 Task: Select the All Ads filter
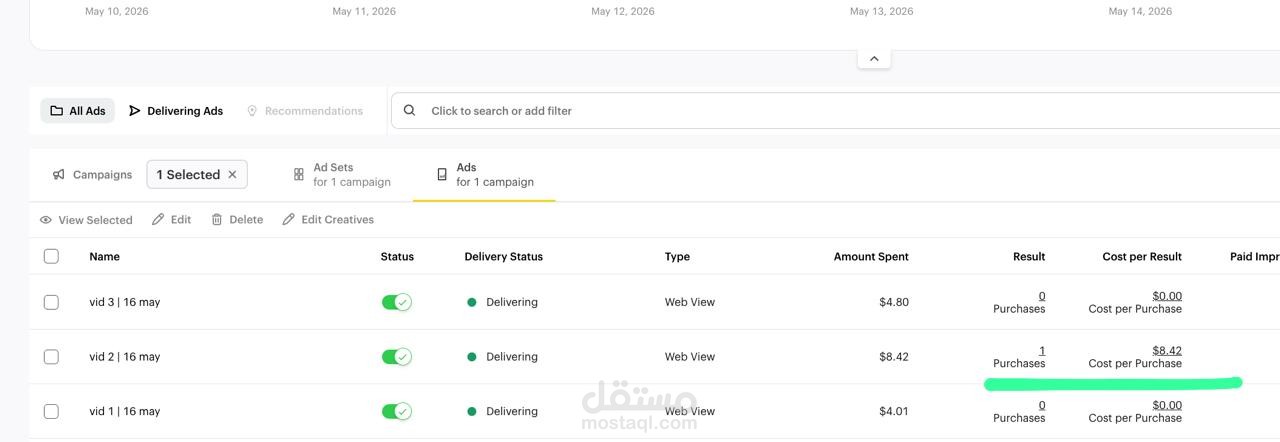coord(78,111)
